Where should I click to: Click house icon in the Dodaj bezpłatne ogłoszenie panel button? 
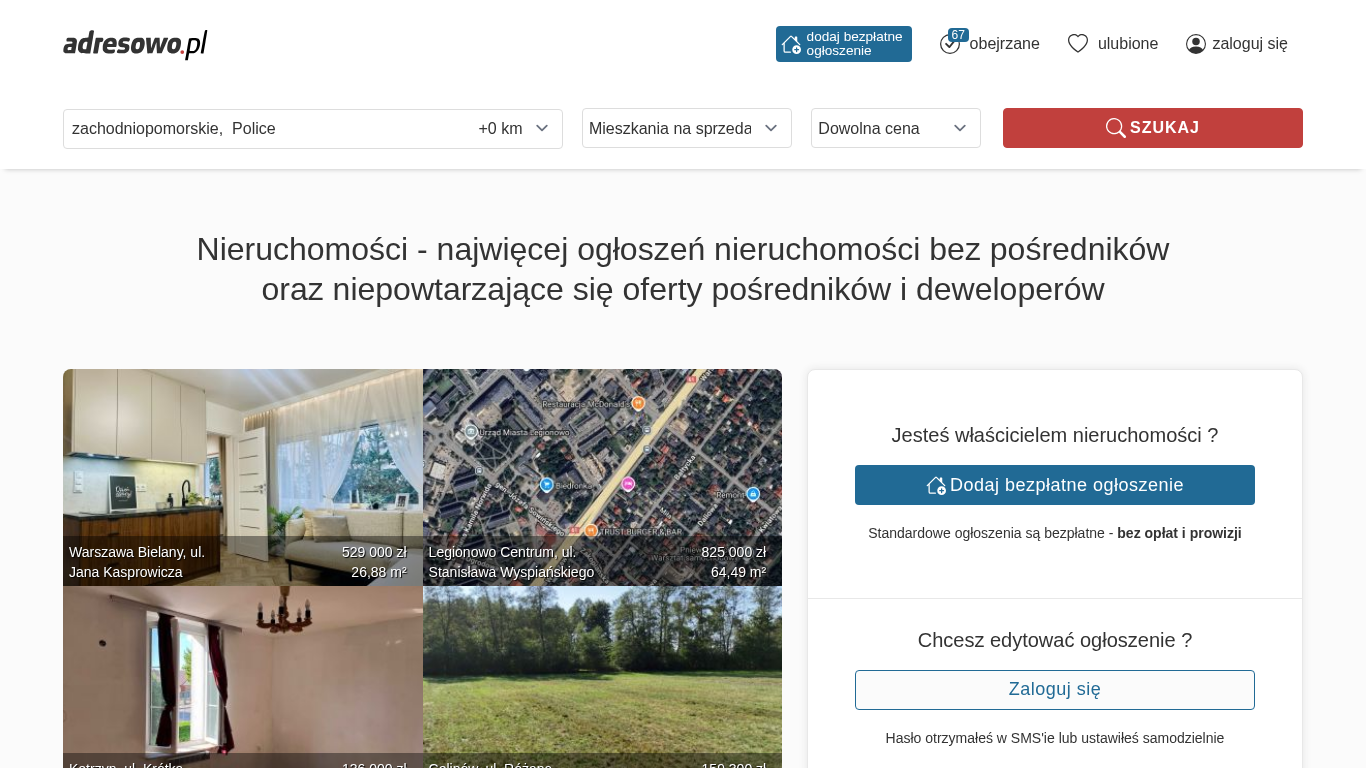936,485
